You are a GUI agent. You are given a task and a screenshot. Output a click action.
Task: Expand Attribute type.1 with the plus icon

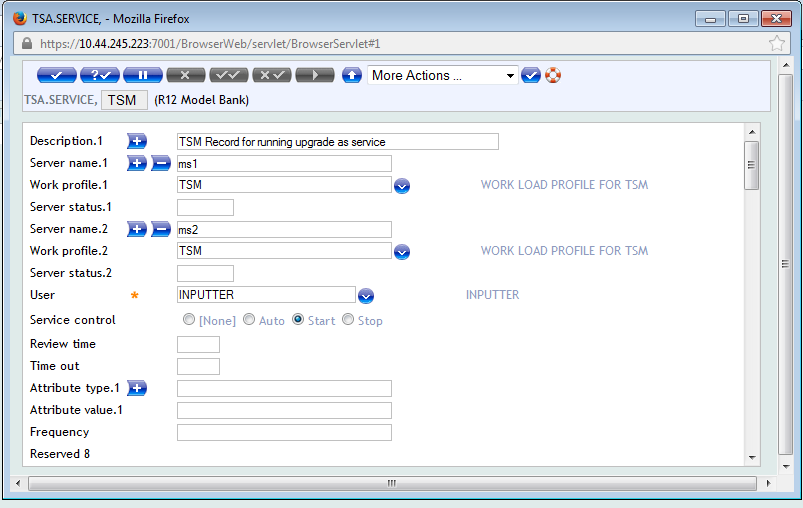point(137,388)
